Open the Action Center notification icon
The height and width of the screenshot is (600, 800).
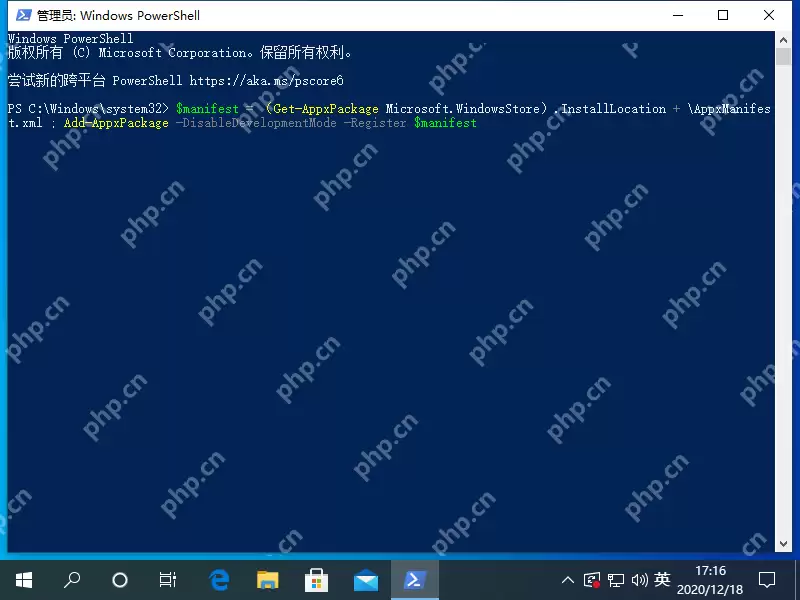pos(766,579)
